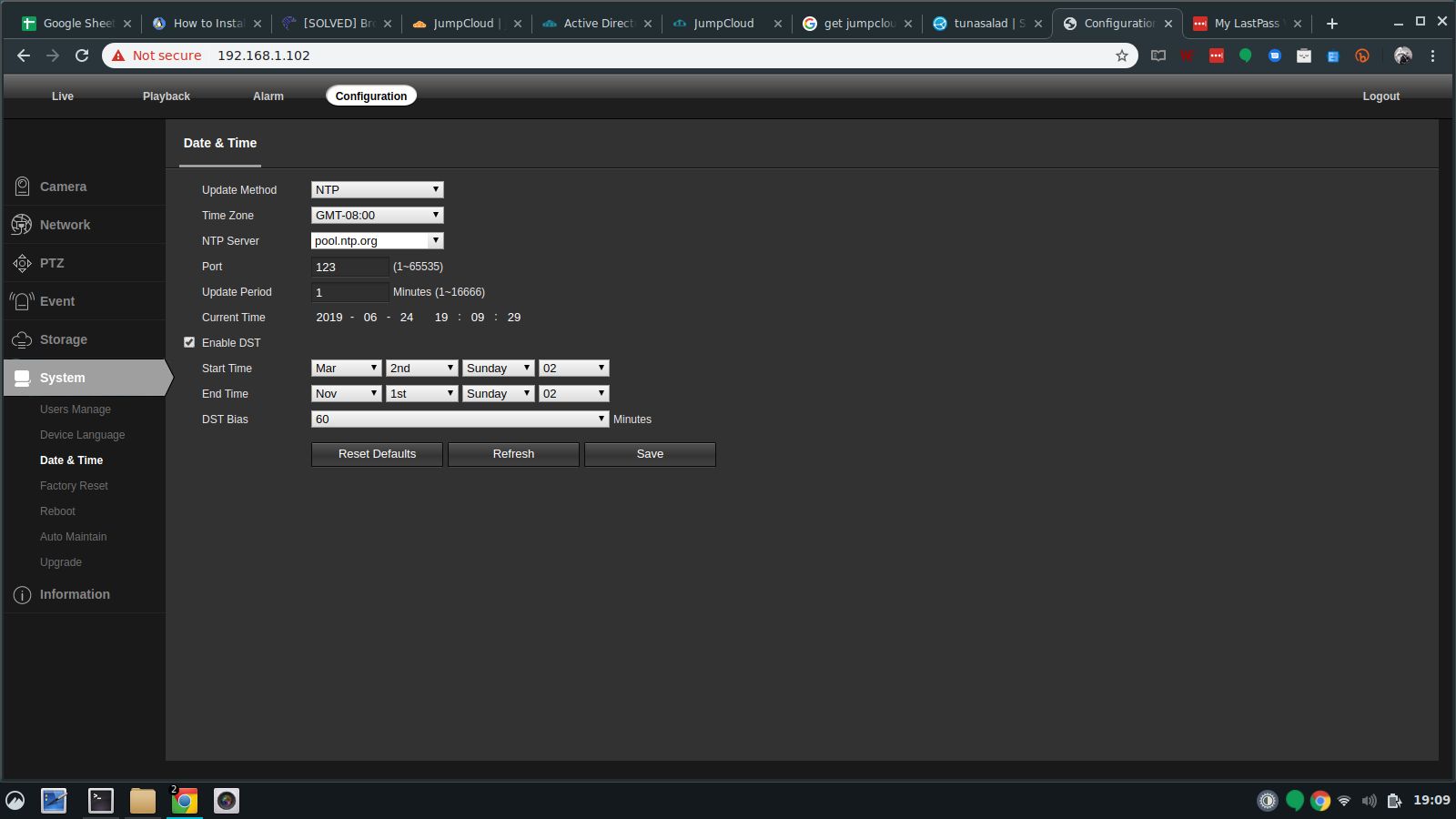The image size is (1456, 819).
Task: Select the Network globe icon
Action: click(x=22, y=225)
